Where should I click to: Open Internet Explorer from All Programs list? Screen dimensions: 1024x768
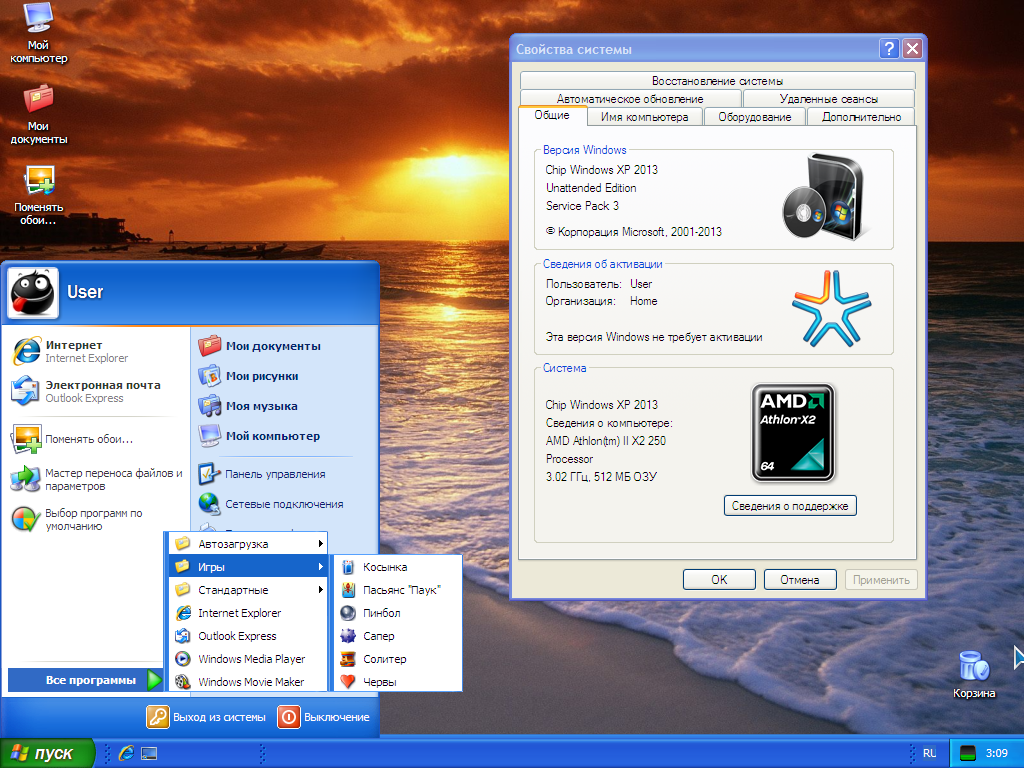(248, 613)
